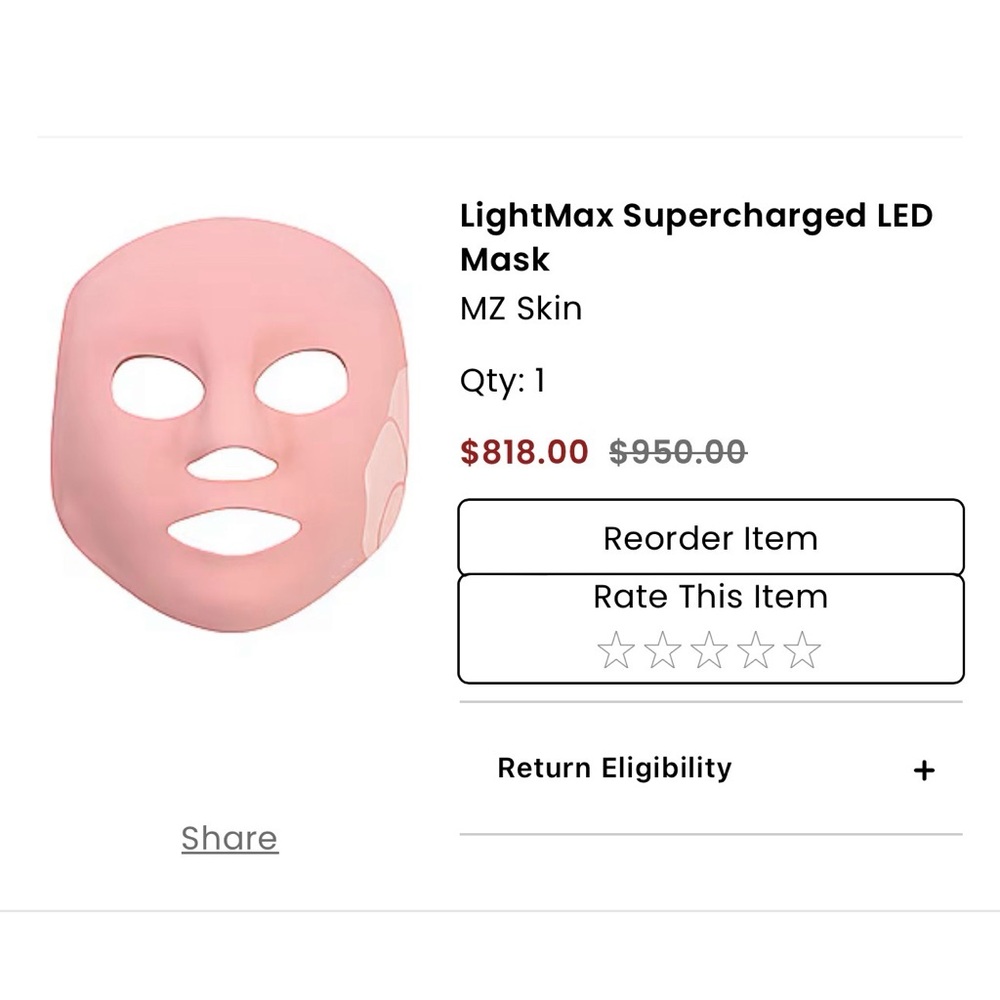Click the red $818.00 sale price
Screen dimensions: 1000x1000
pos(524,452)
